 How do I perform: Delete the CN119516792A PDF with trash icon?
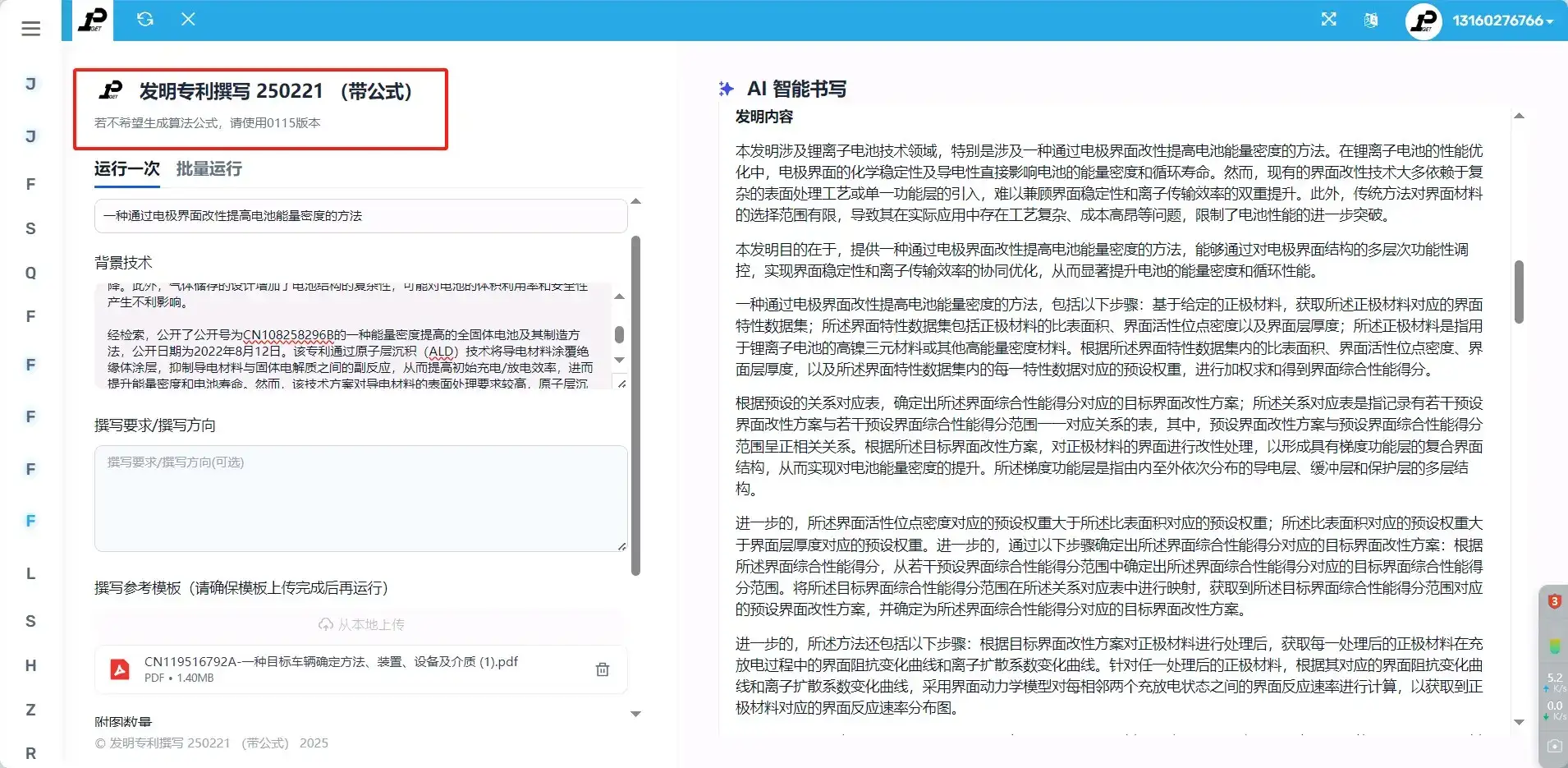click(x=603, y=669)
